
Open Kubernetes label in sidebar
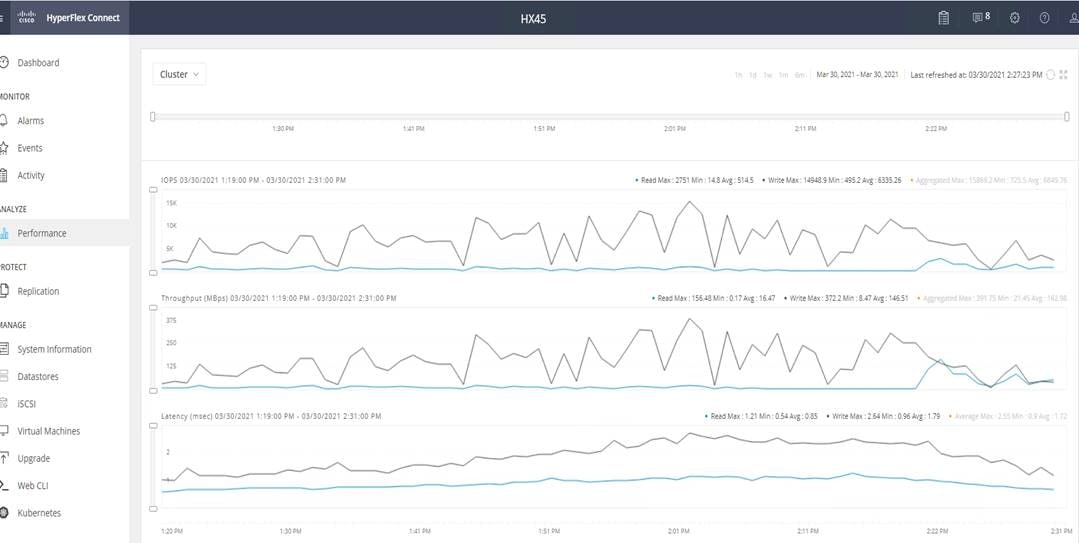click(39, 513)
